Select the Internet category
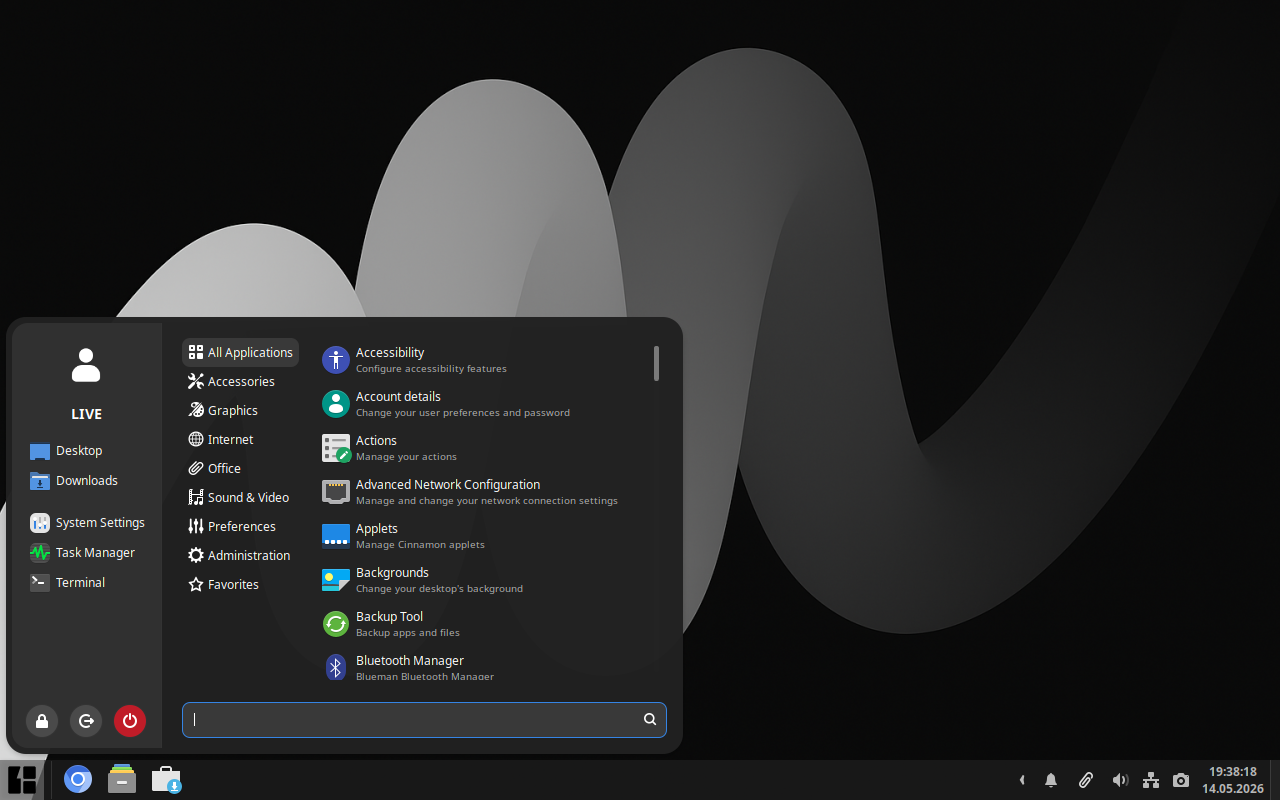 tap(240, 439)
